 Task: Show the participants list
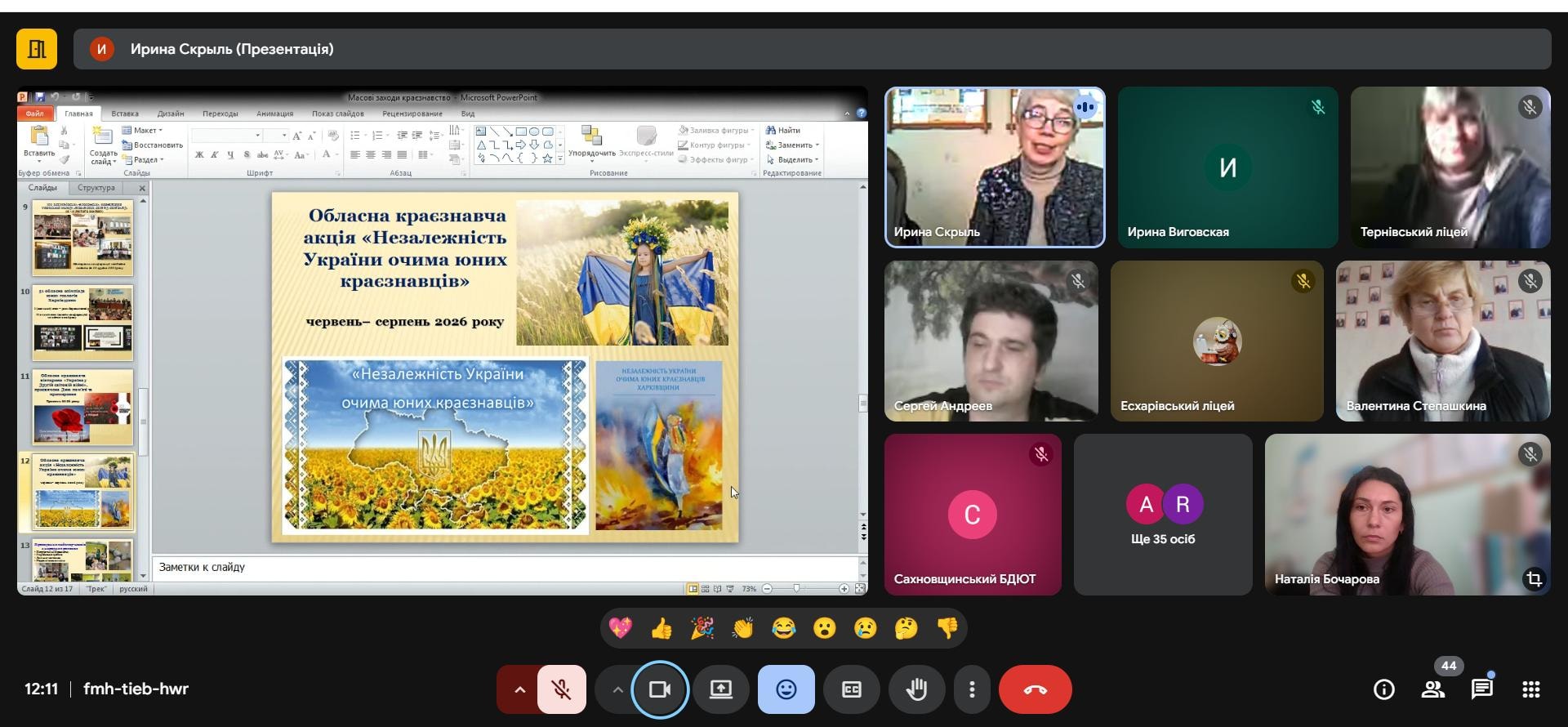(1432, 689)
